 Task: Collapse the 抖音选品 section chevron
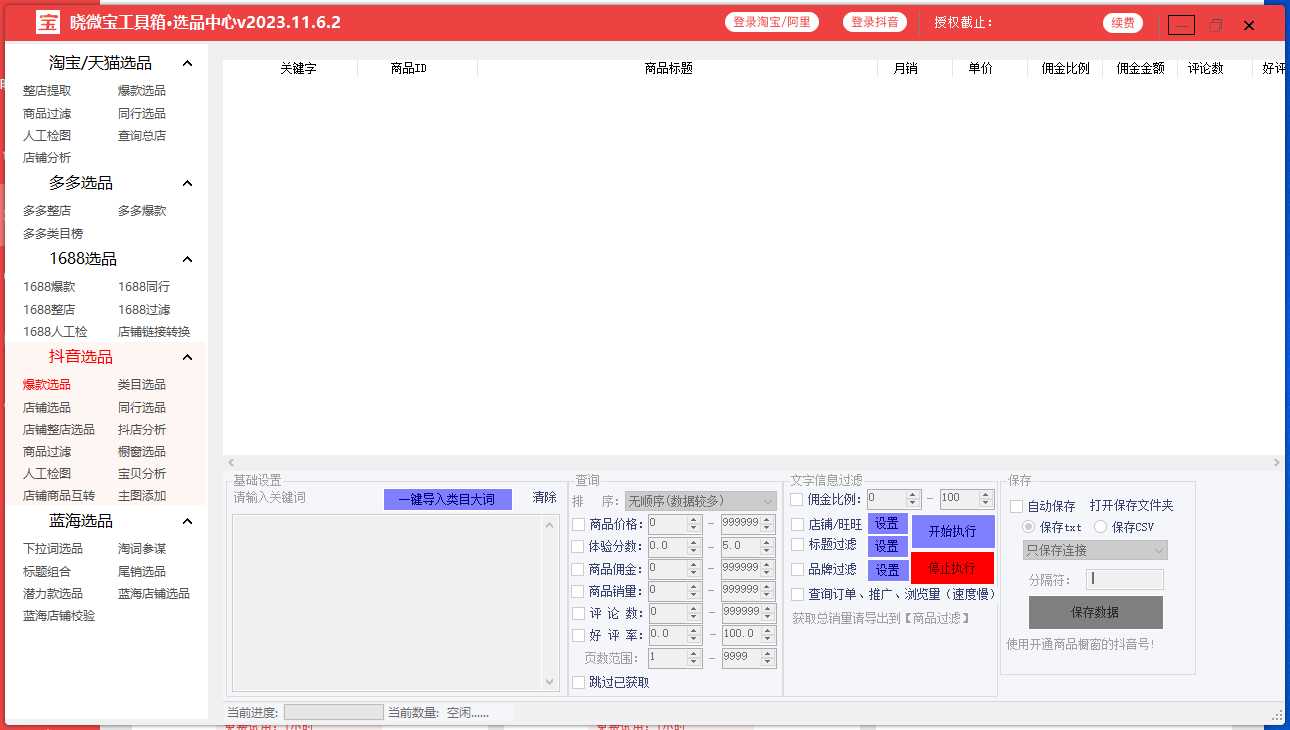(x=187, y=357)
